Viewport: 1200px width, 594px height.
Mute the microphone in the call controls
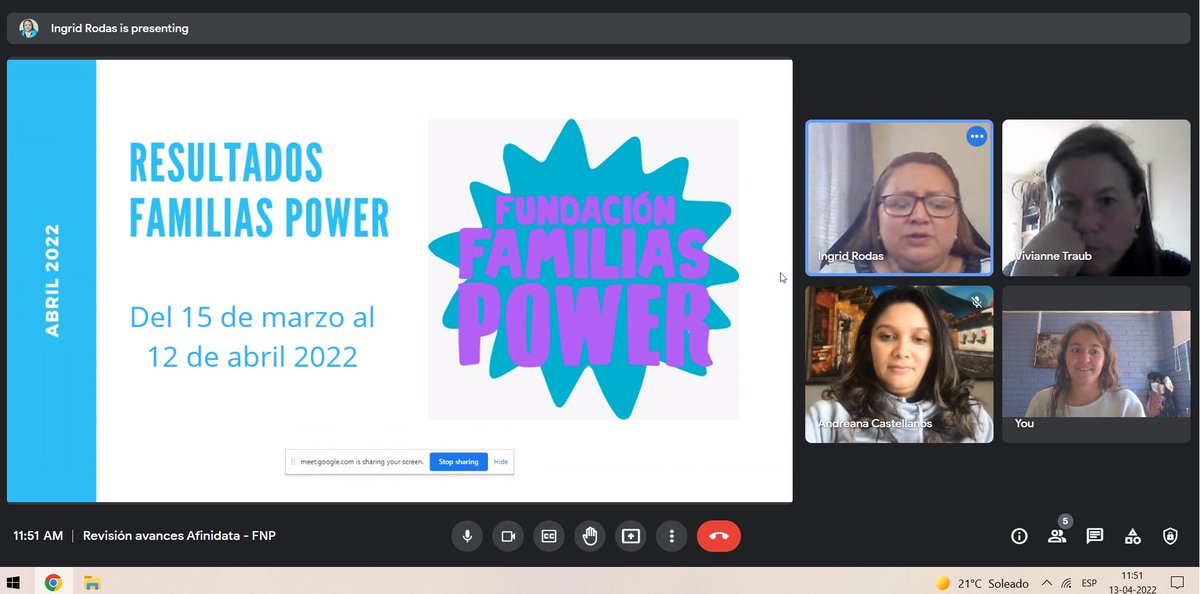tap(466, 536)
